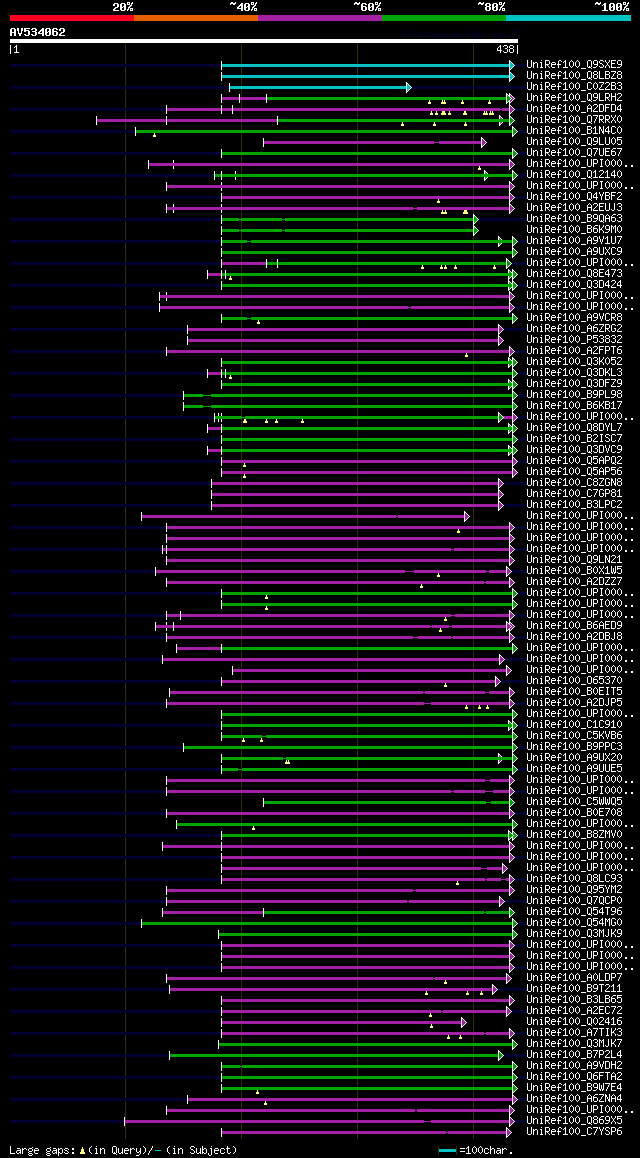Open hit UniRef100_C0Z2B3

574,86
